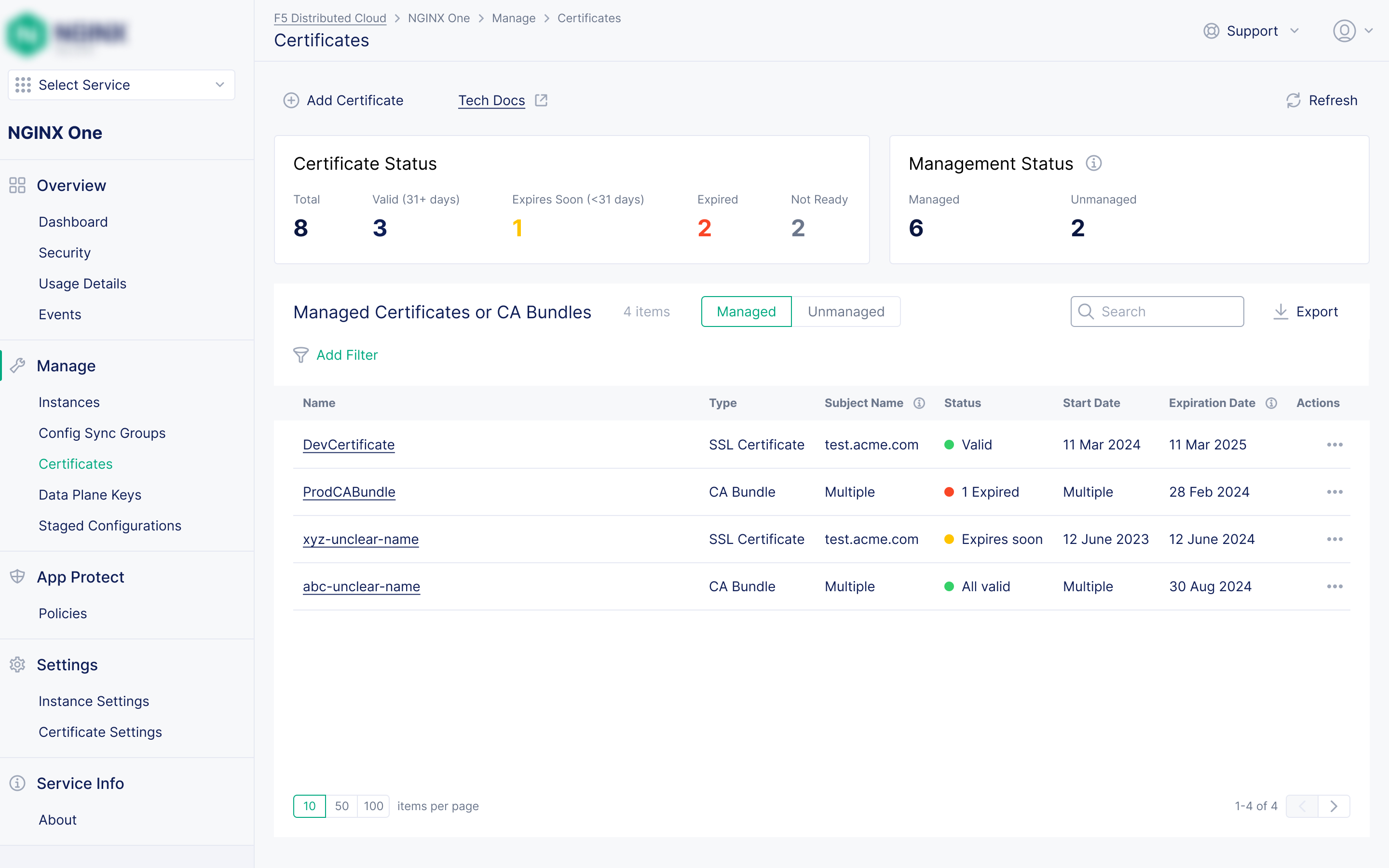
Task: Click the Add Certificate plus icon
Action: pyautogui.click(x=292, y=100)
